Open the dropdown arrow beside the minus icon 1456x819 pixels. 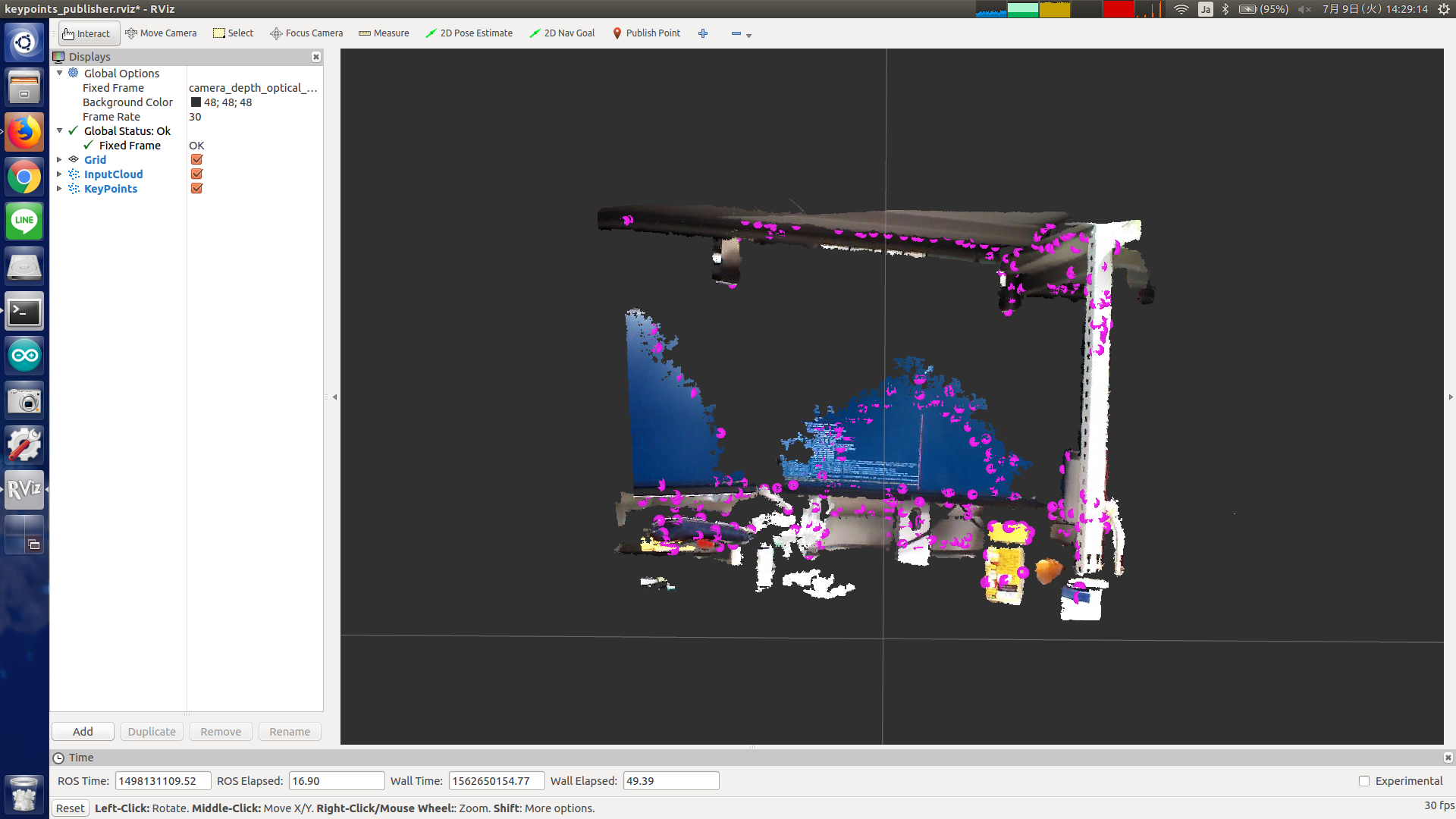748,35
